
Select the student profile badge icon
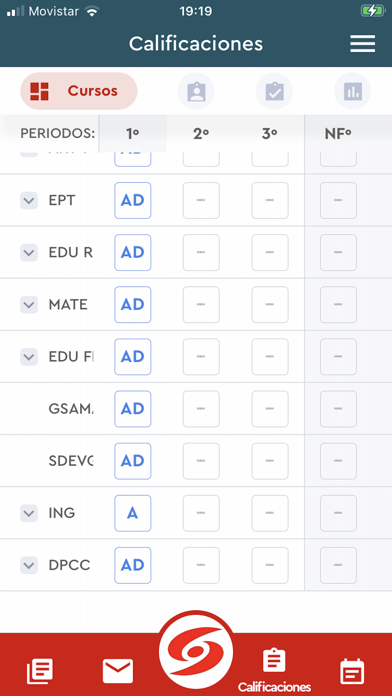point(196,91)
